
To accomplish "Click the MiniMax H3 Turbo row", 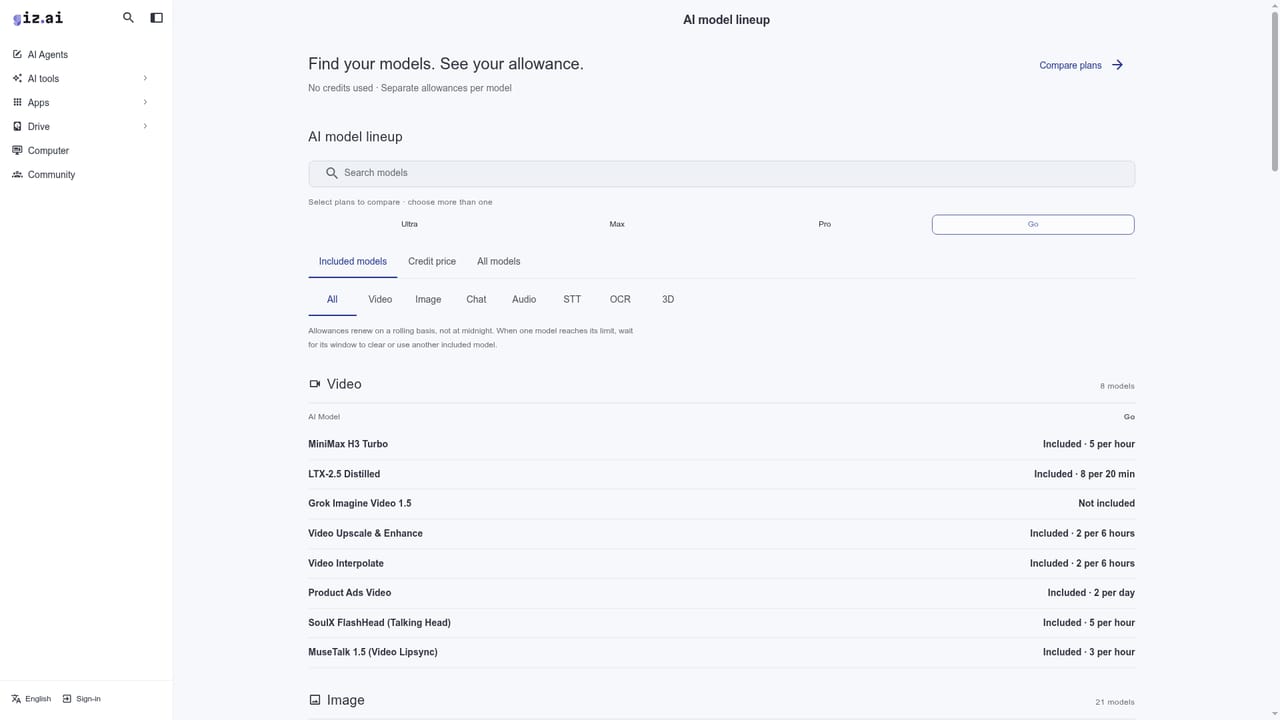I will pyautogui.click(x=721, y=444).
